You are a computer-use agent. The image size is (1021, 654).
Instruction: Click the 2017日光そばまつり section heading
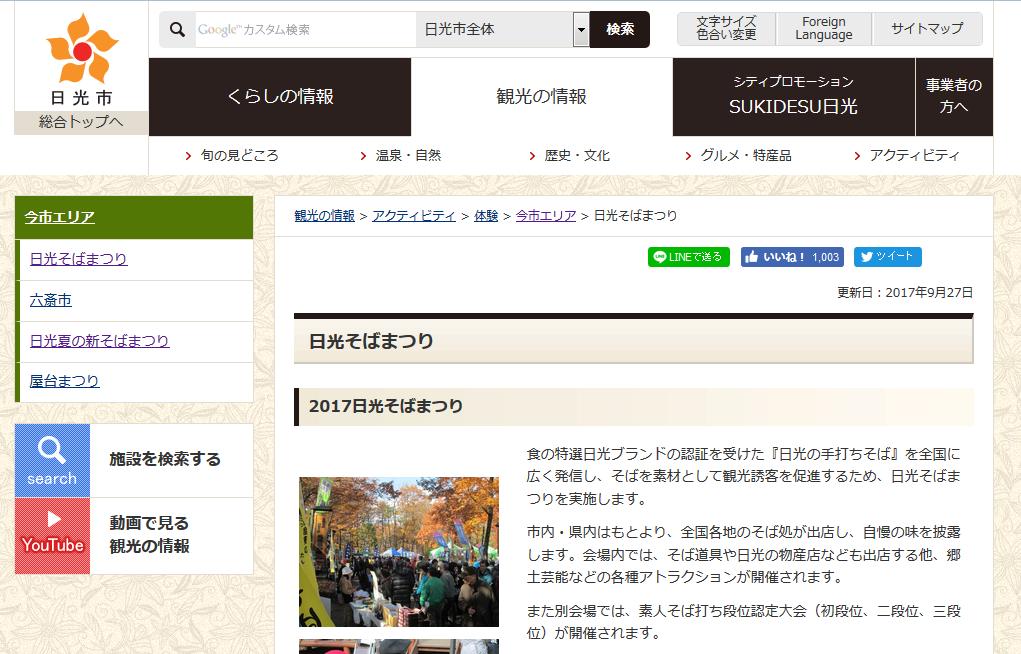pos(386,406)
